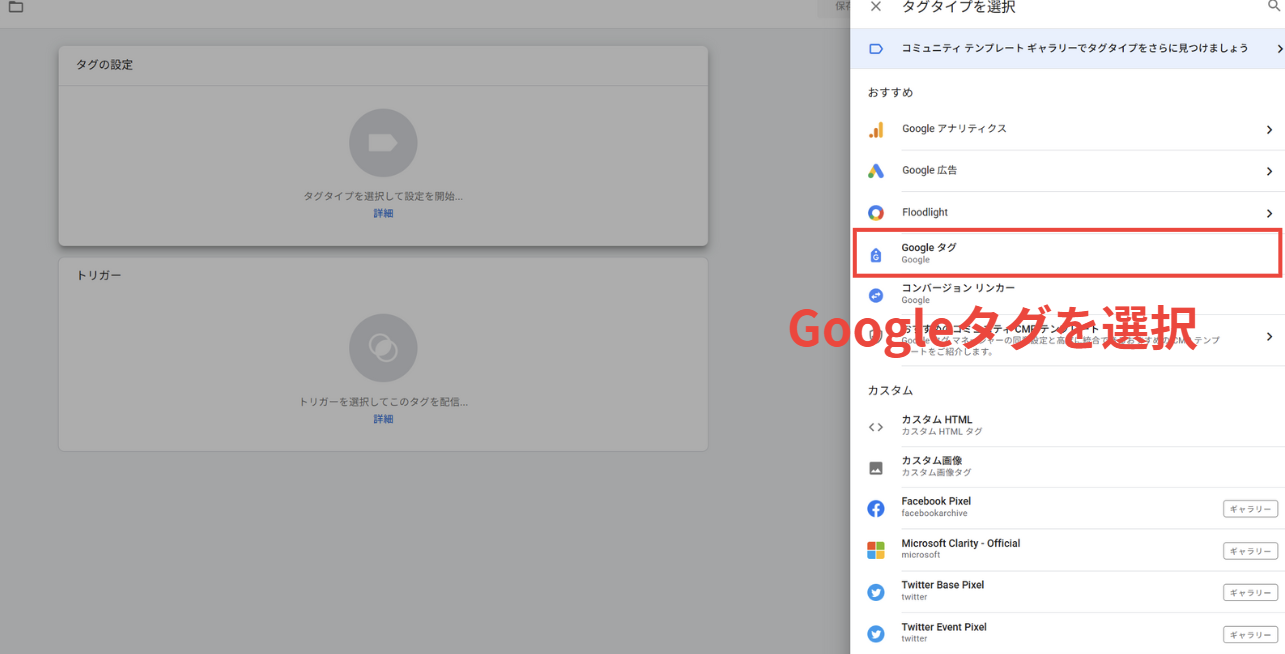
Task: Click ギャラリー button for Microsoft Clarity
Action: [x=1250, y=551]
